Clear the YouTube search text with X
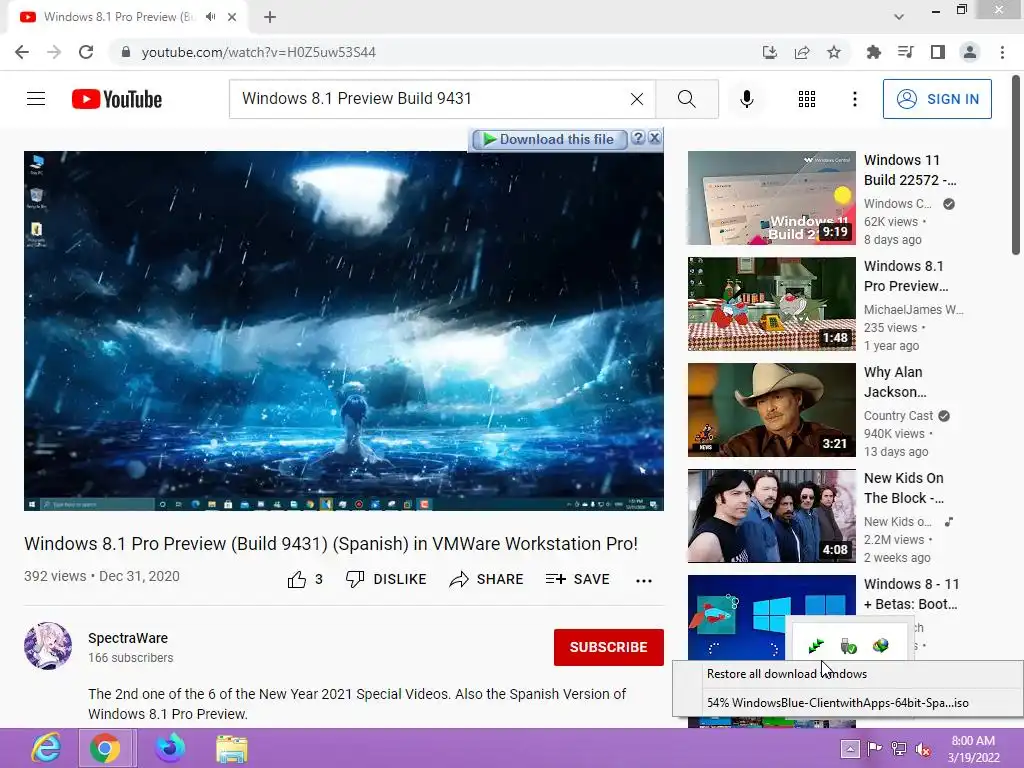This screenshot has width=1024, height=768. (637, 99)
